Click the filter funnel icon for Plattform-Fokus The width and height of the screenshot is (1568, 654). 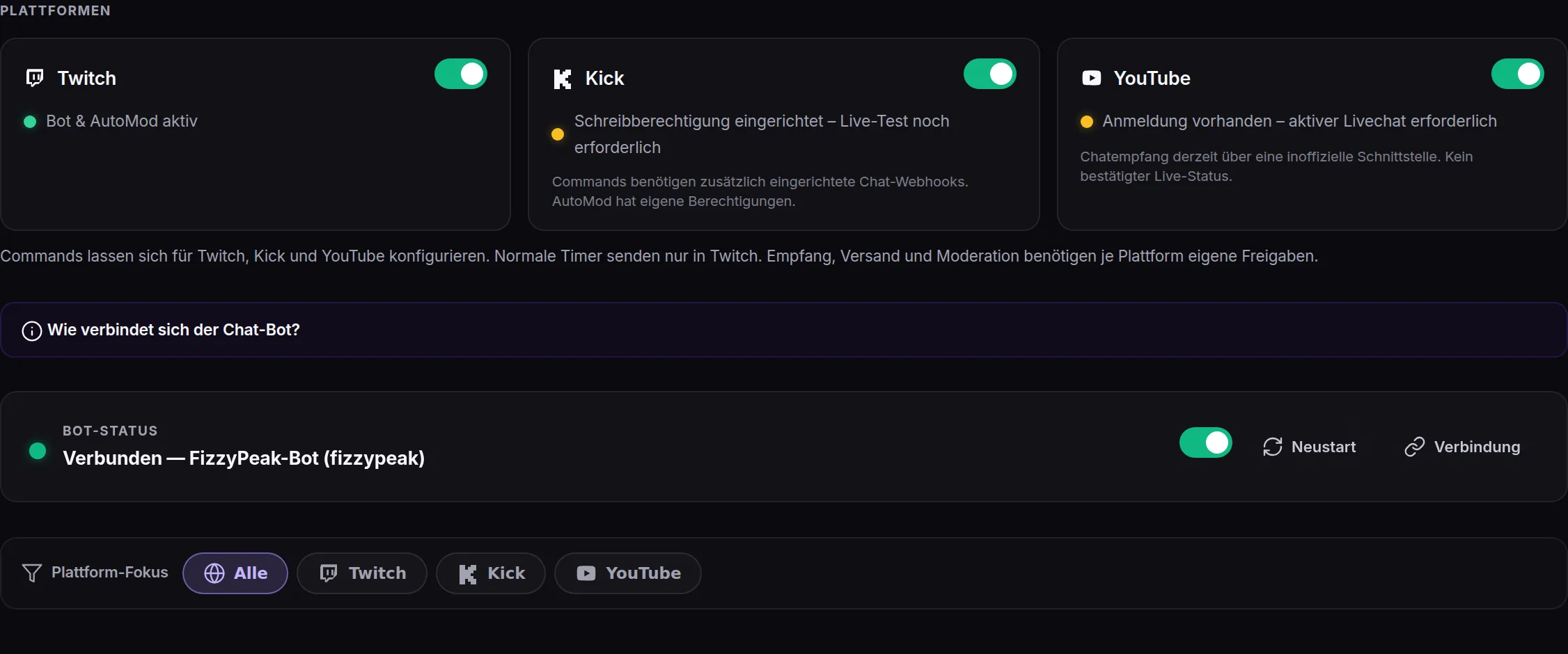pyautogui.click(x=32, y=573)
